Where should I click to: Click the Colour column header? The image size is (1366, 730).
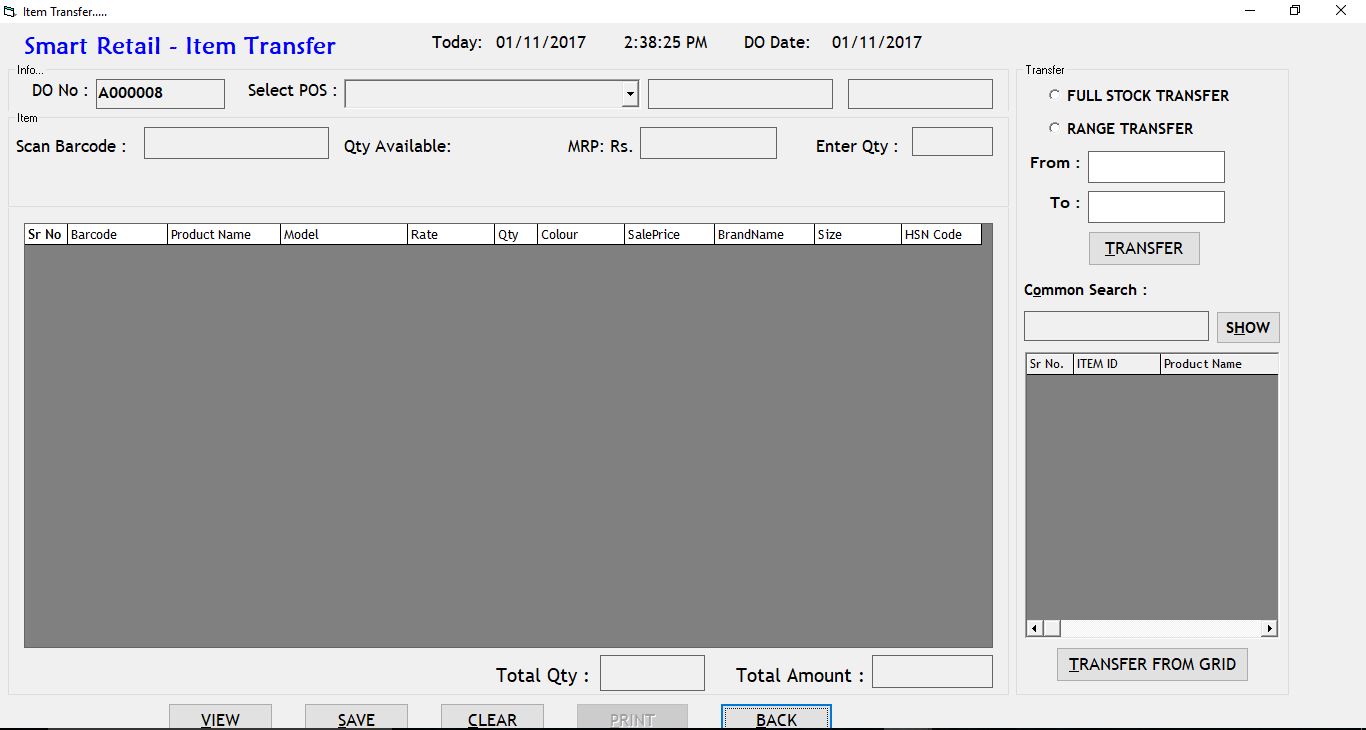[581, 235]
